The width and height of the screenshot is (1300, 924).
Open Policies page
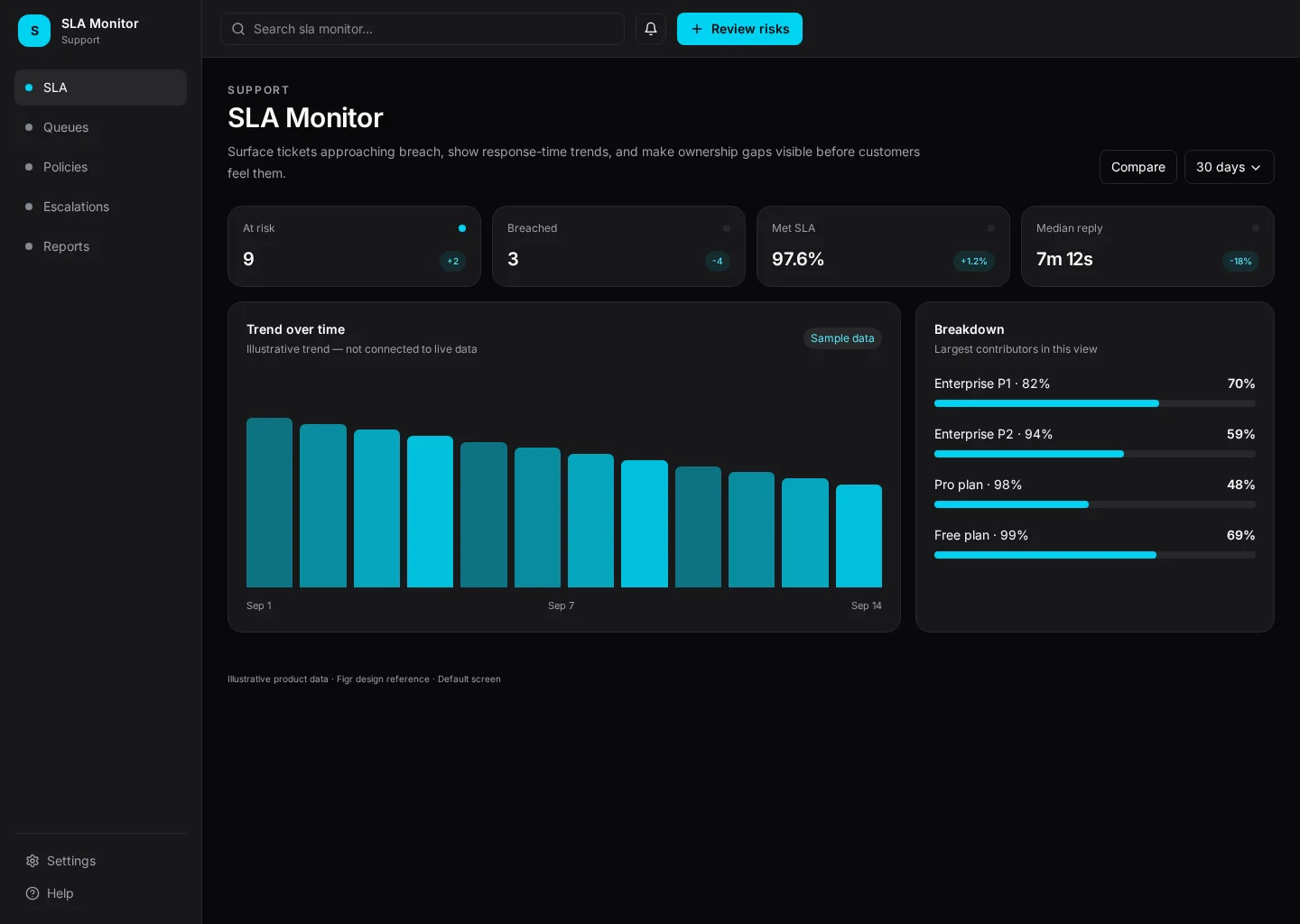(x=100, y=167)
